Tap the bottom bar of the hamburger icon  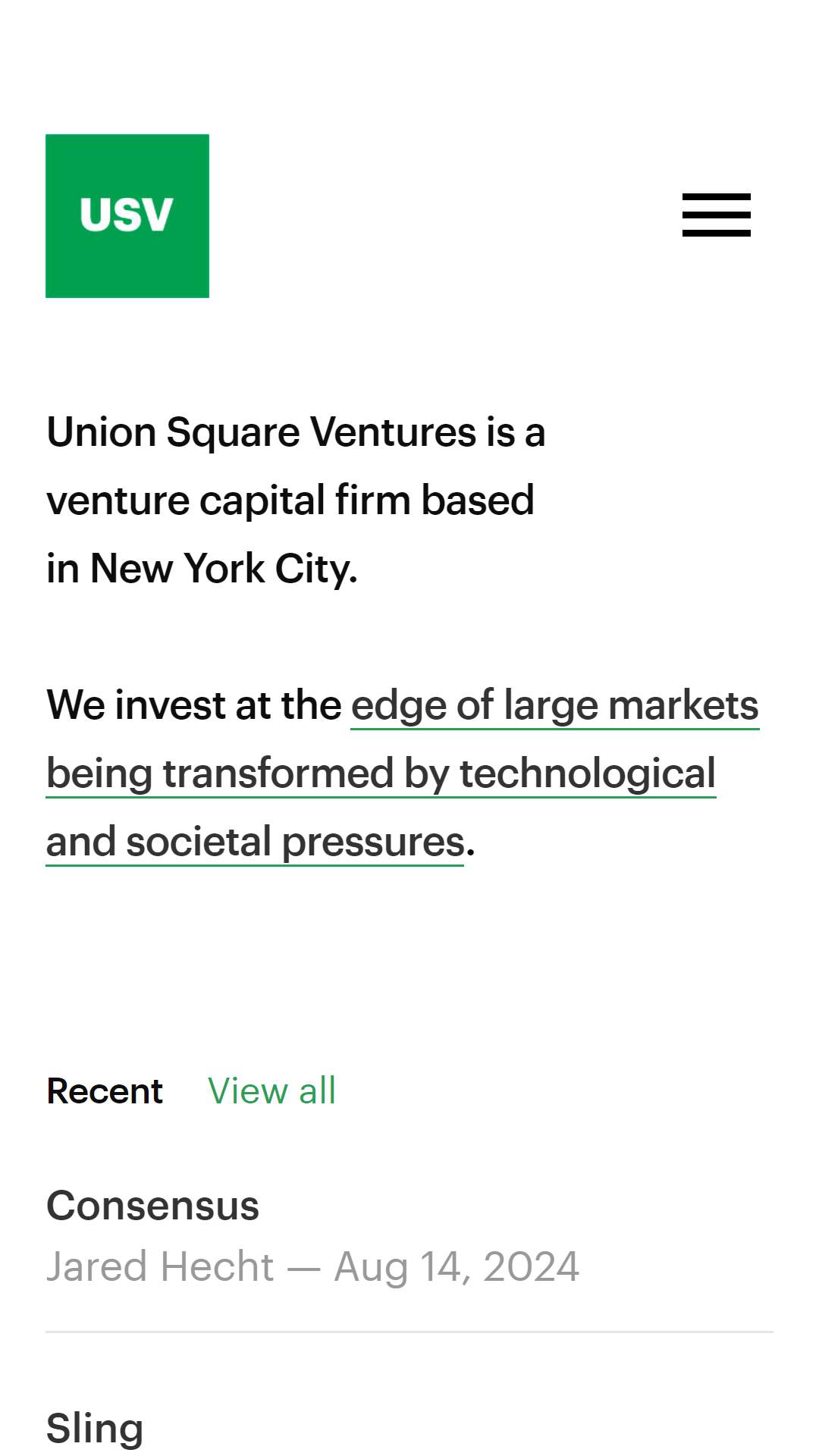pyautogui.click(x=716, y=234)
